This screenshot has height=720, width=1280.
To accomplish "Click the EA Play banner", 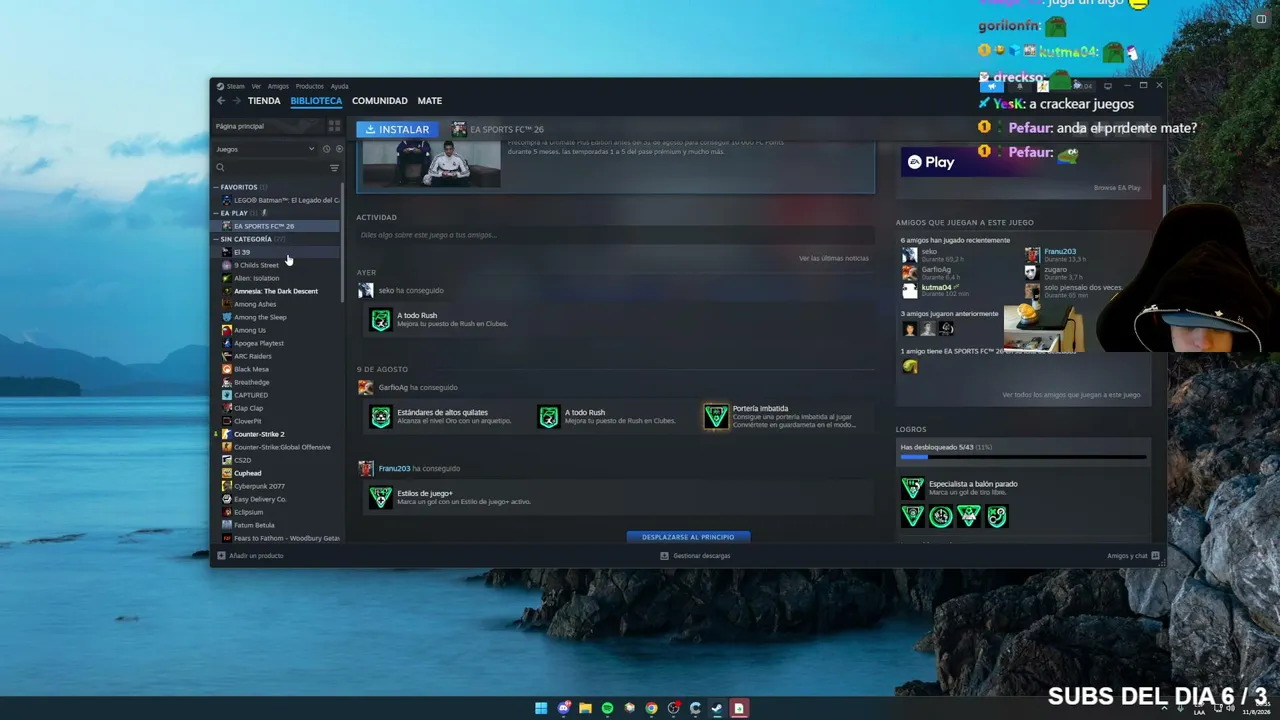I will [1024, 162].
